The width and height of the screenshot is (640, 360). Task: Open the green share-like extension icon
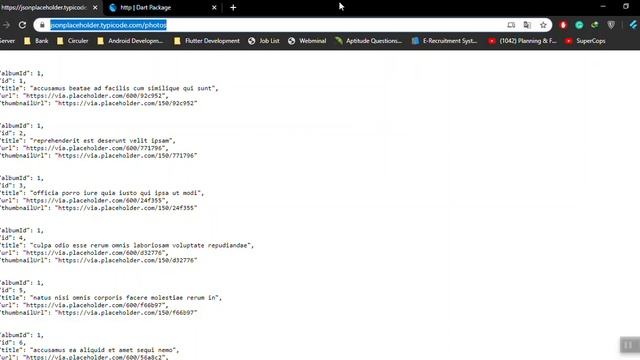[x=595, y=25]
